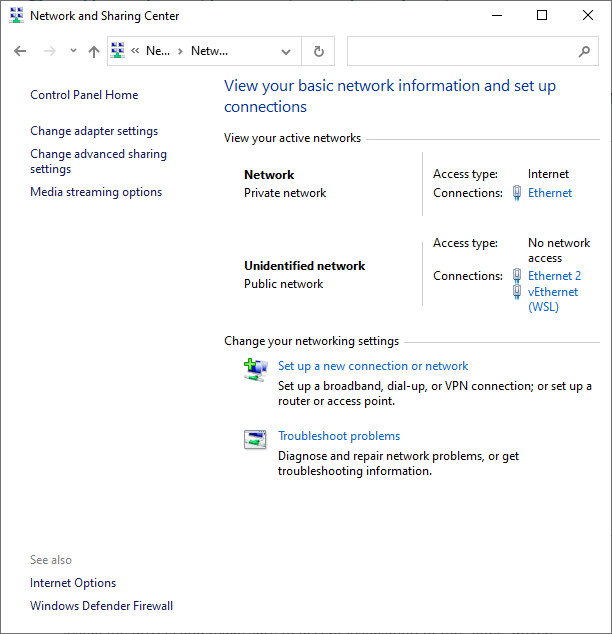The width and height of the screenshot is (612, 634).
Task: Open the Ethernet 2 connection
Action: coord(554,276)
